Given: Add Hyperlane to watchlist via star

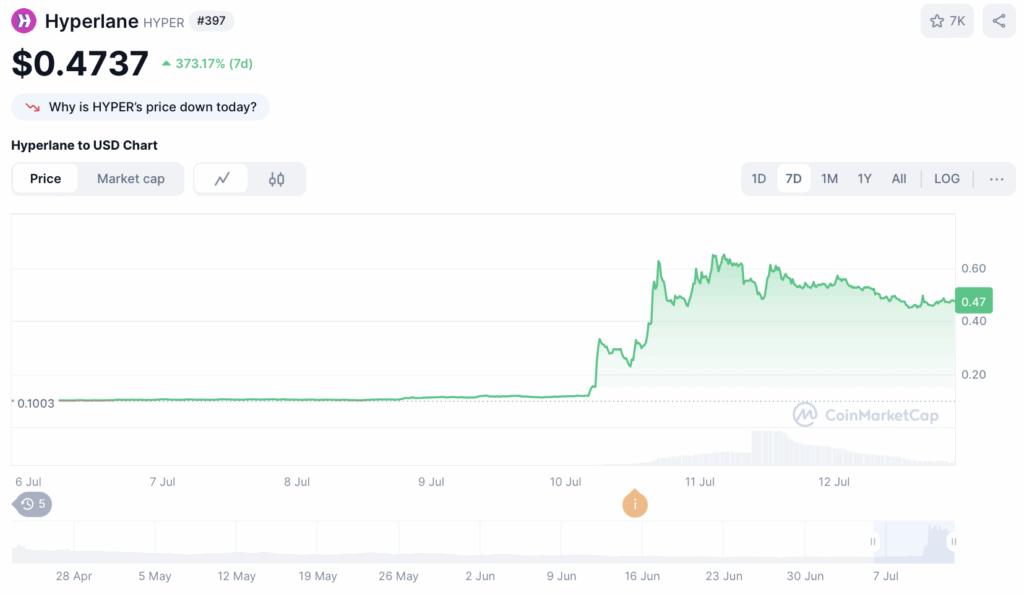Looking at the screenshot, I should [x=946, y=21].
